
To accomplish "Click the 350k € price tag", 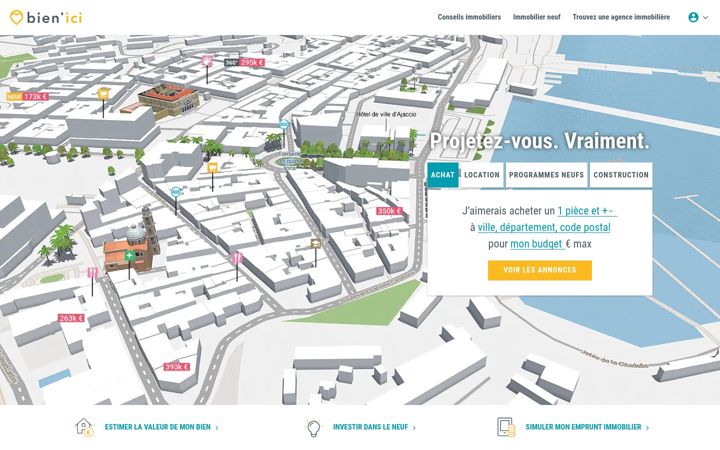I will coord(389,211).
